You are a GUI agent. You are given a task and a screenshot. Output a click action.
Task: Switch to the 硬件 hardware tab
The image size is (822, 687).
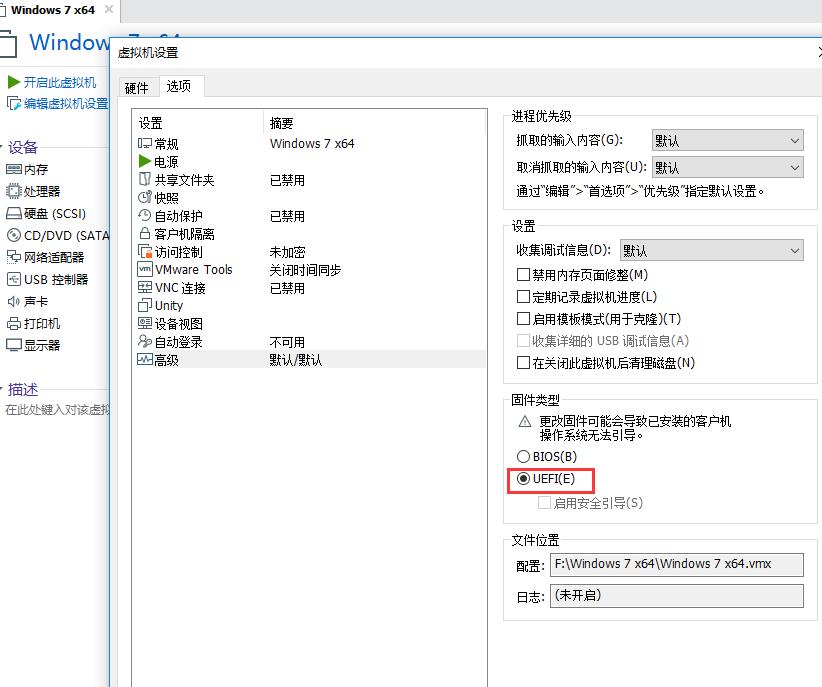[137, 88]
